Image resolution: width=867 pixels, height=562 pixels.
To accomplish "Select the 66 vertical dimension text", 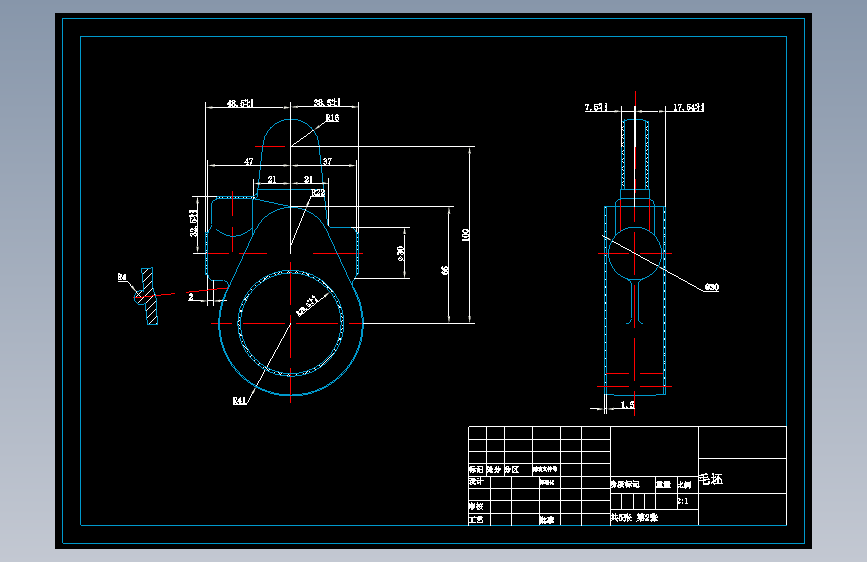I will [x=445, y=270].
